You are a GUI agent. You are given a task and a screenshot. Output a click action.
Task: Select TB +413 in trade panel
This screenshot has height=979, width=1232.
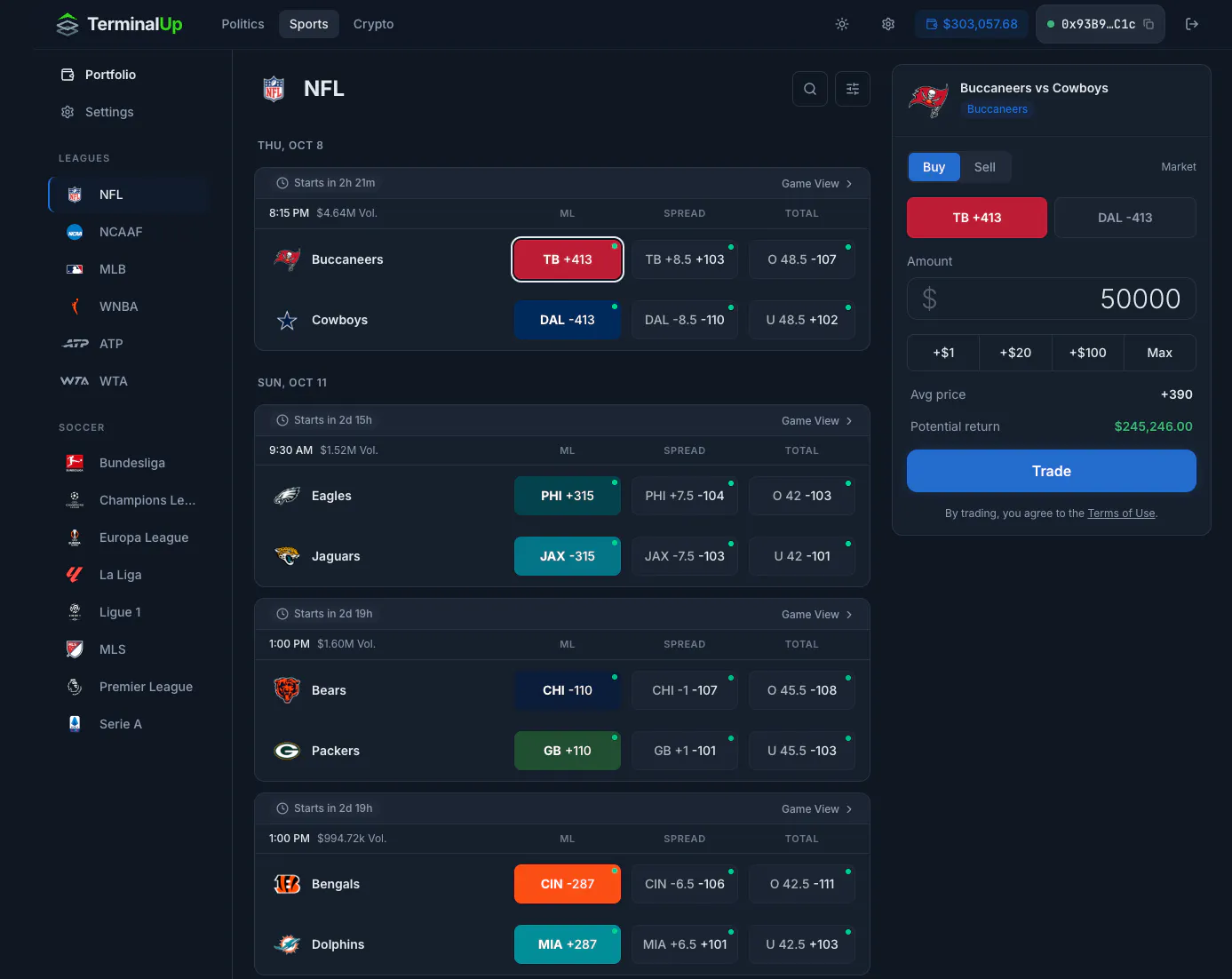click(x=977, y=218)
